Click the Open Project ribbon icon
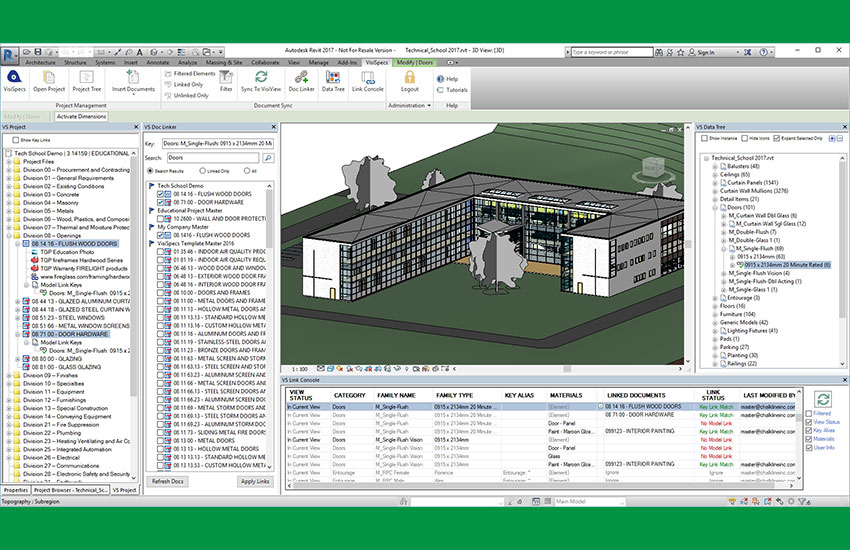This screenshot has height=550, width=850. pos(48,79)
